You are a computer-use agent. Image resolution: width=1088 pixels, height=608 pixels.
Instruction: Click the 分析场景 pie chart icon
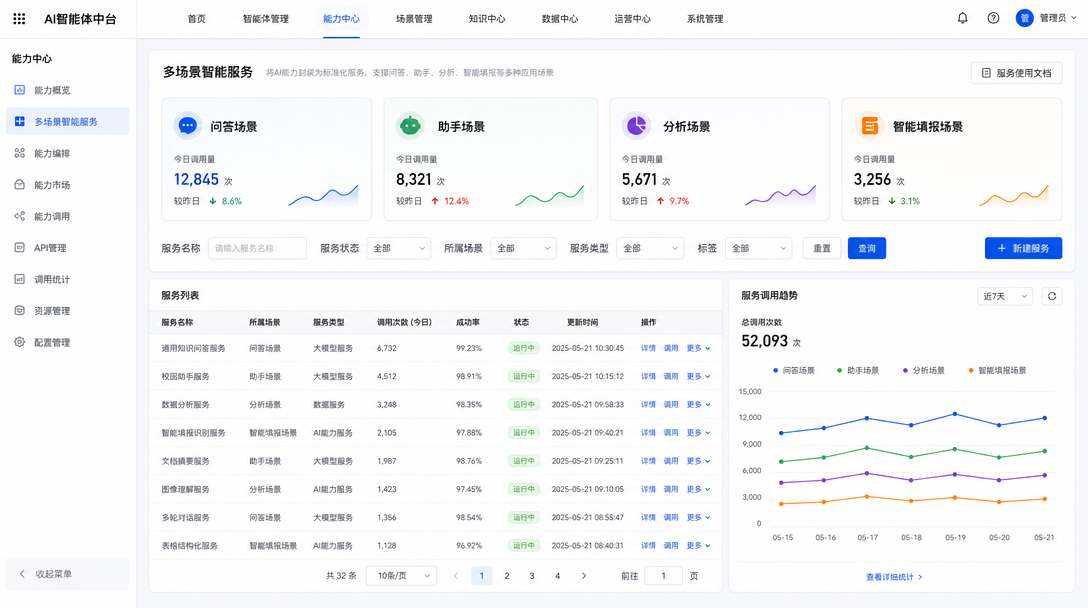(x=636, y=126)
